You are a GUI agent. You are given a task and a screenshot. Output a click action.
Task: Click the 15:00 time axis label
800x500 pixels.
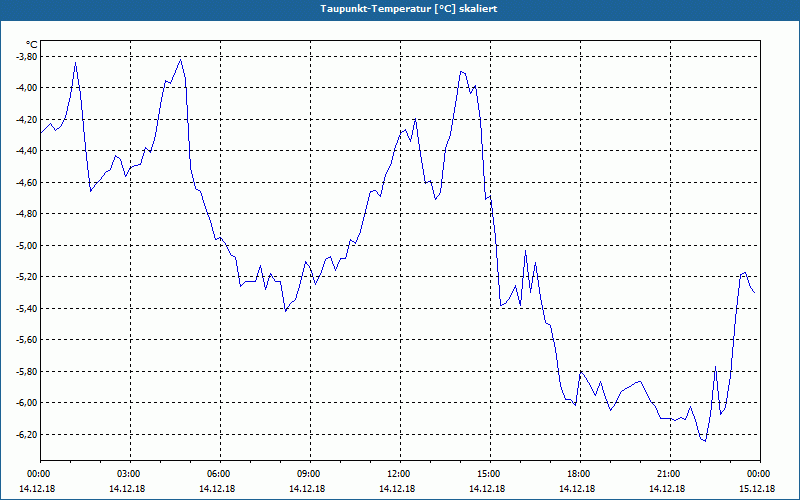pos(490,474)
